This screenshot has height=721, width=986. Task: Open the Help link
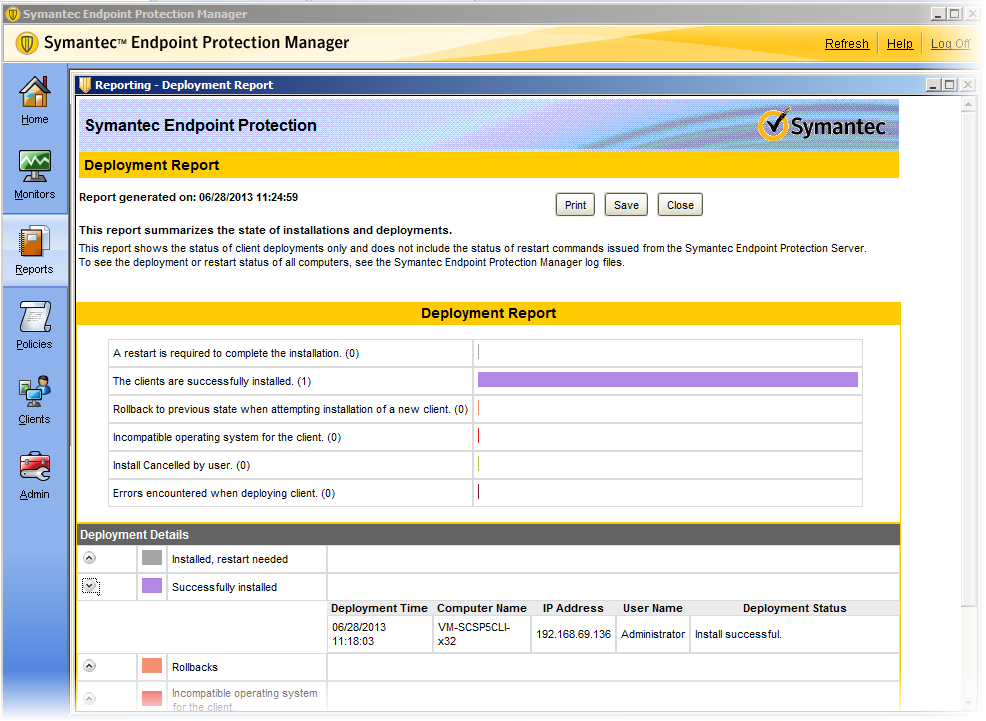tap(899, 43)
